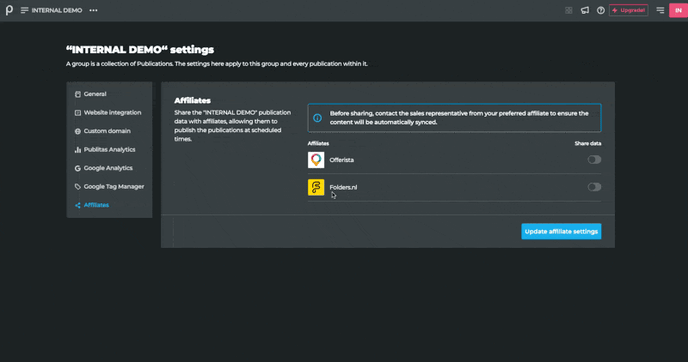Open the megaphone announcements icon

(585, 10)
